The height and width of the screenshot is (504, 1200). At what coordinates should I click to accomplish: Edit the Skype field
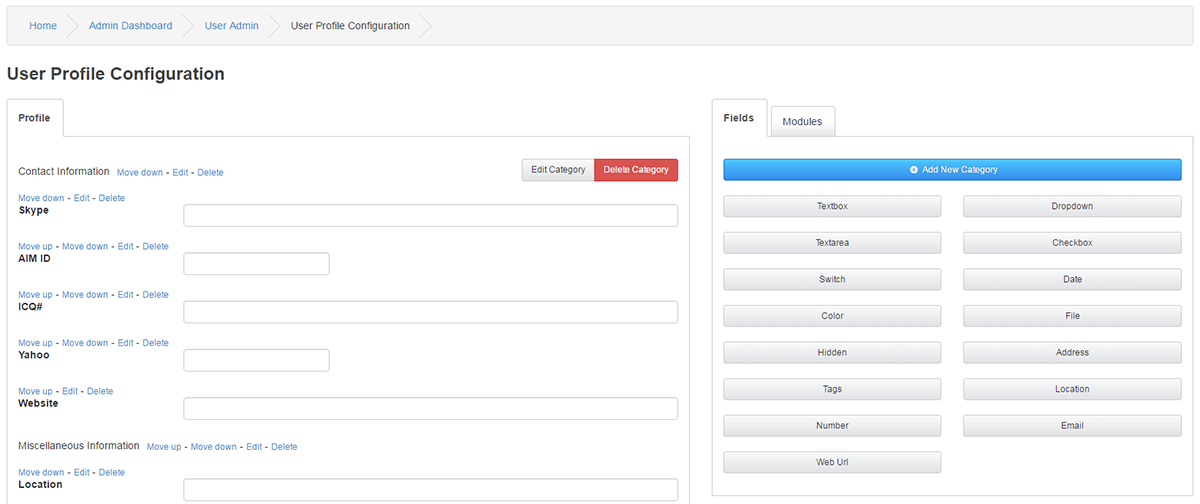(82, 198)
